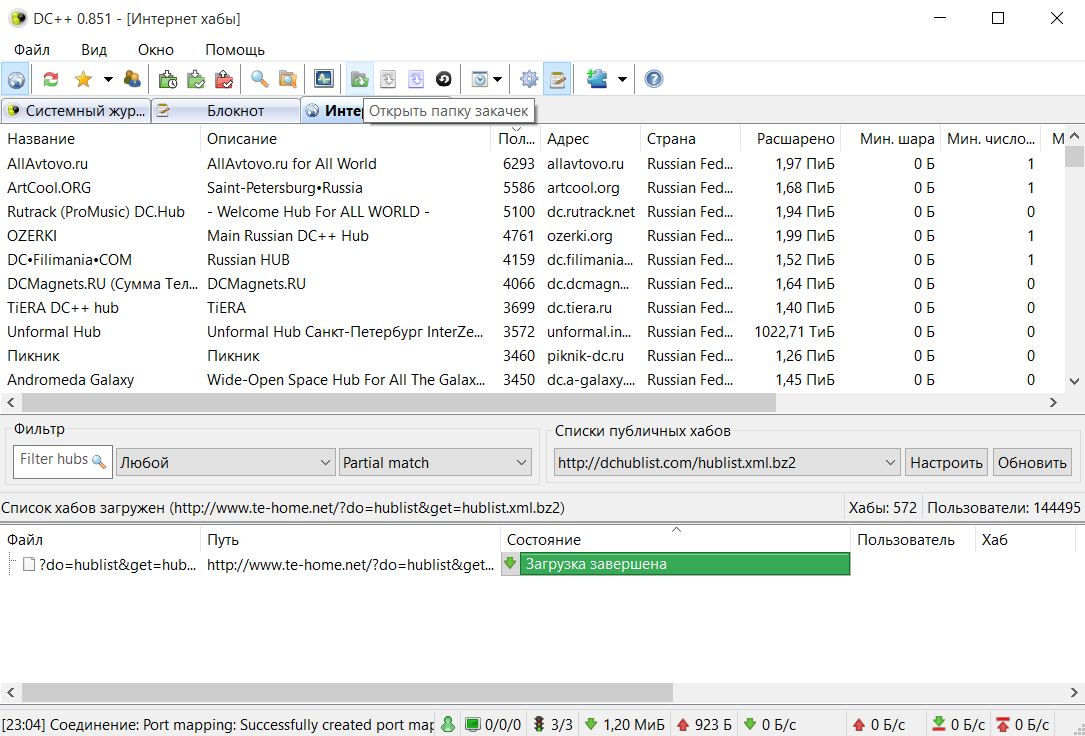Click the blue puzzle-piece plugins icon
This screenshot has height=736, width=1085.
(596, 80)
